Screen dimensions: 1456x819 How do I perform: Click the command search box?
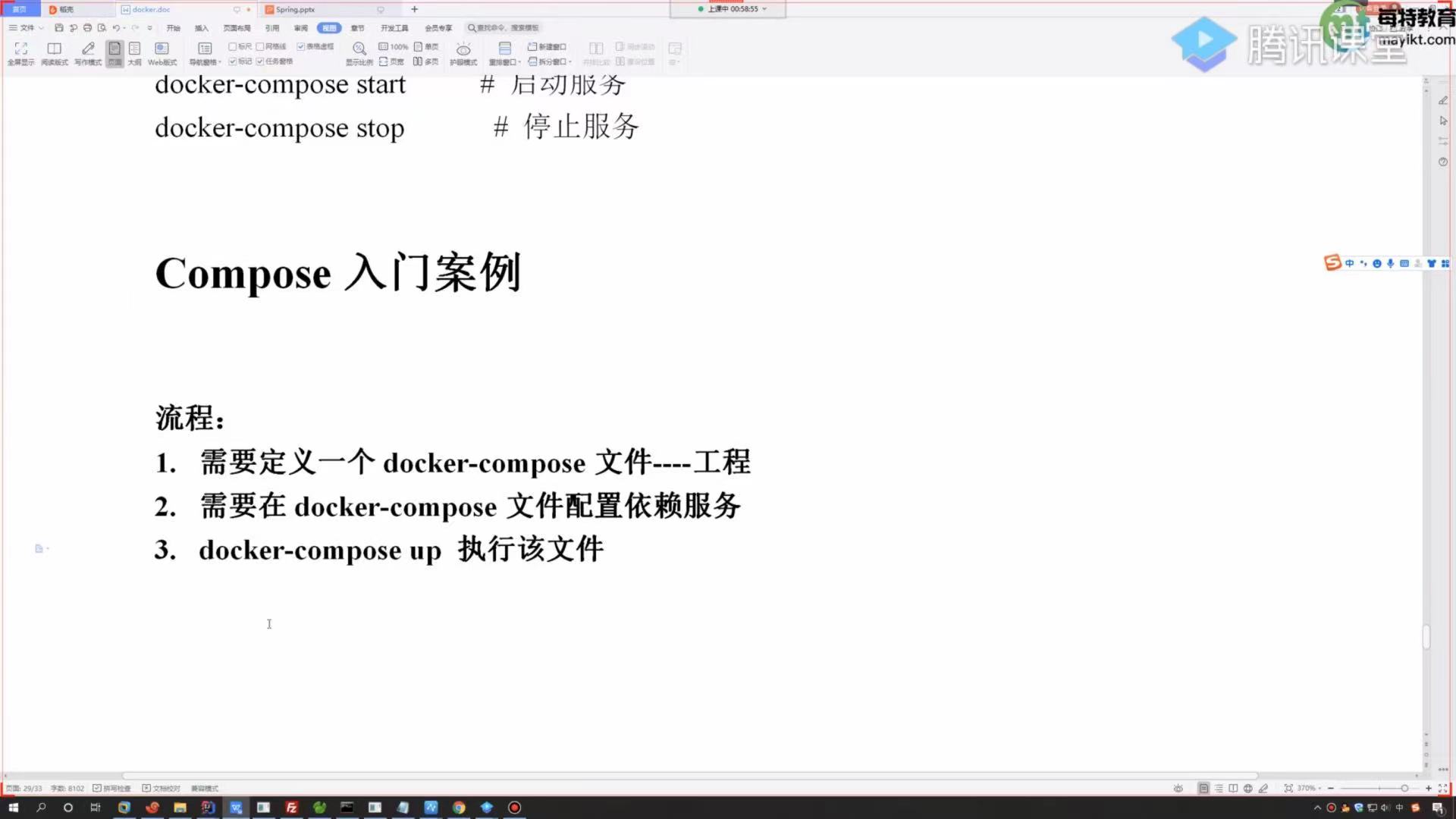[504, 28]
